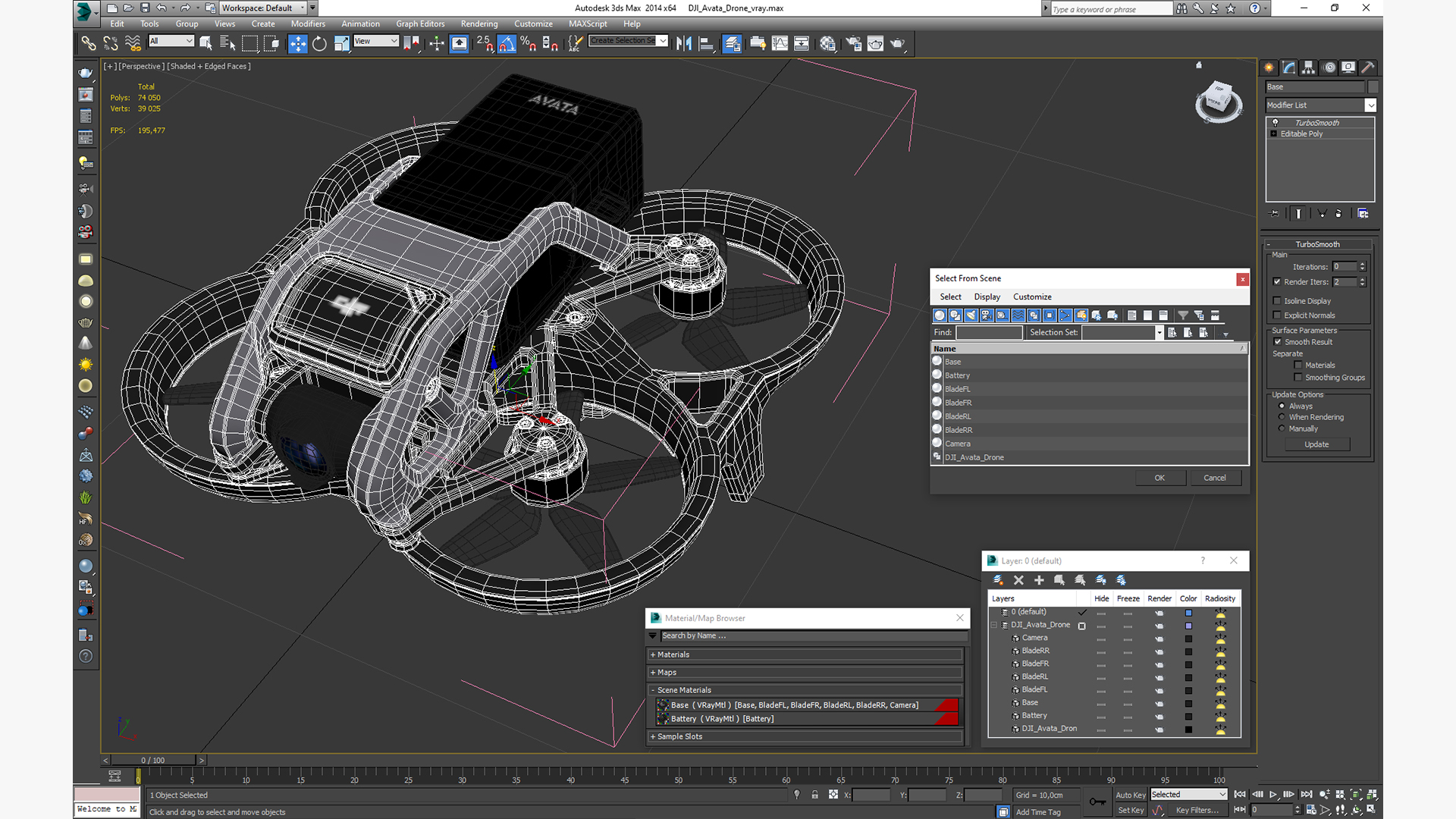Click the Mirror tool icon
This screenshot has width=1456, height=819.
pyautogui.click(x=684, y=43)
